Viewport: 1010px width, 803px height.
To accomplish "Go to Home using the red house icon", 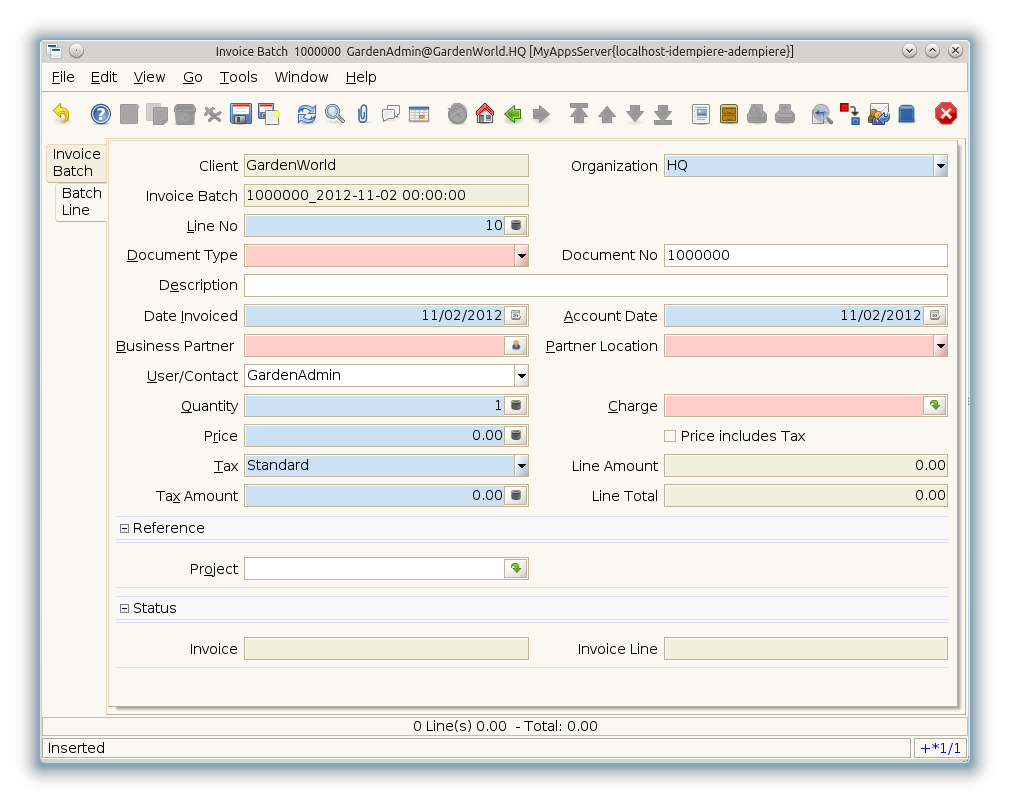I will point(485,114).
